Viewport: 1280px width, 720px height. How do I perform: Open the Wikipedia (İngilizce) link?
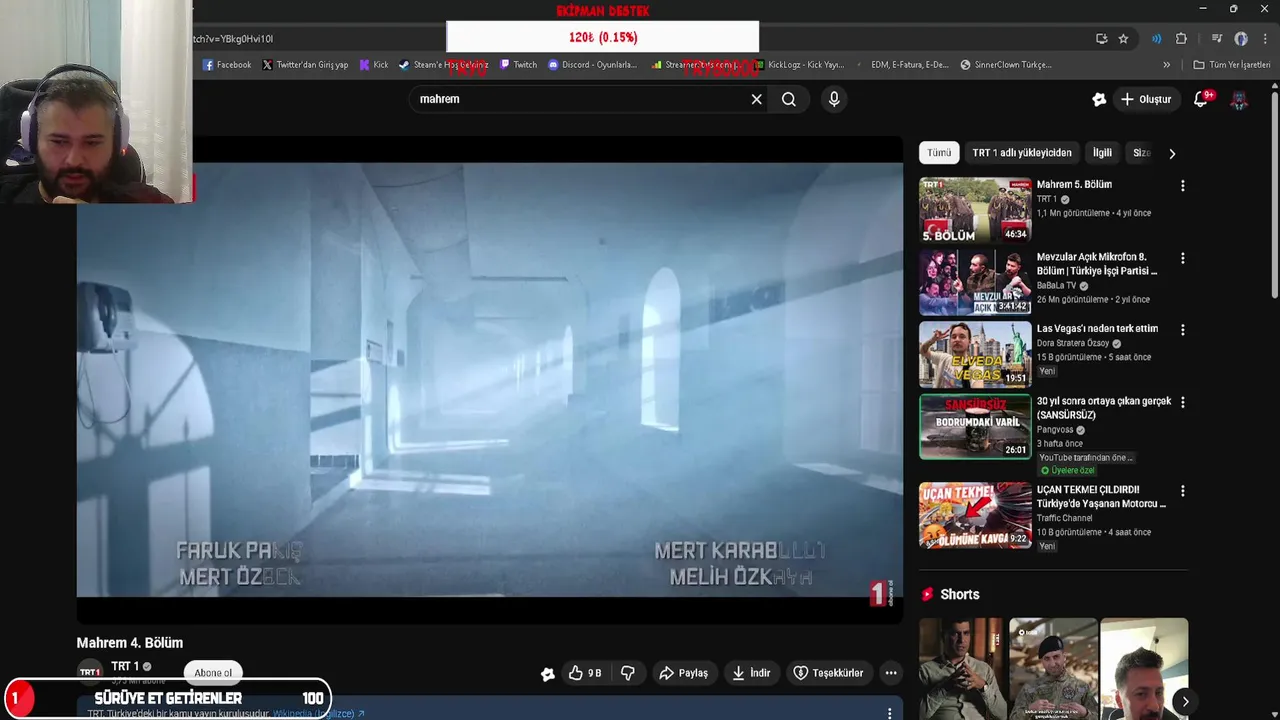(x=319, y=713)
